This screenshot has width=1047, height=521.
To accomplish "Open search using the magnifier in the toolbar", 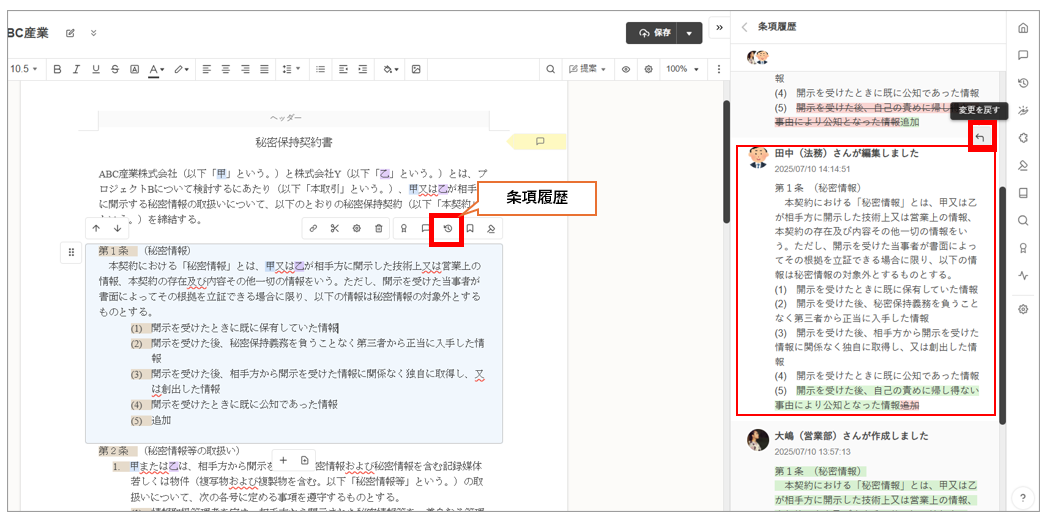I will click(550, 69).
